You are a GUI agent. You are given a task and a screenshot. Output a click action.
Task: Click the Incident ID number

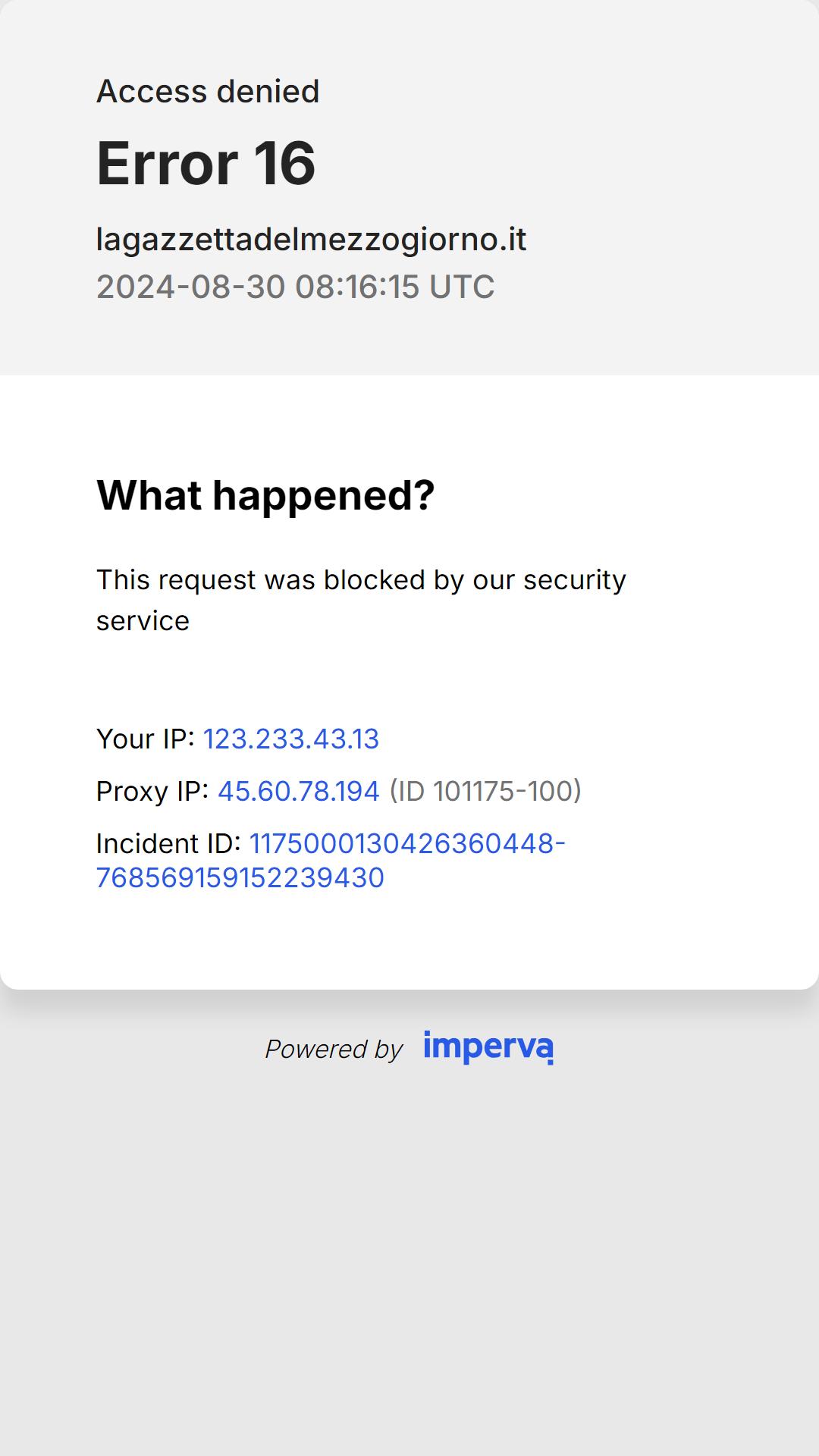pos(331,860)
